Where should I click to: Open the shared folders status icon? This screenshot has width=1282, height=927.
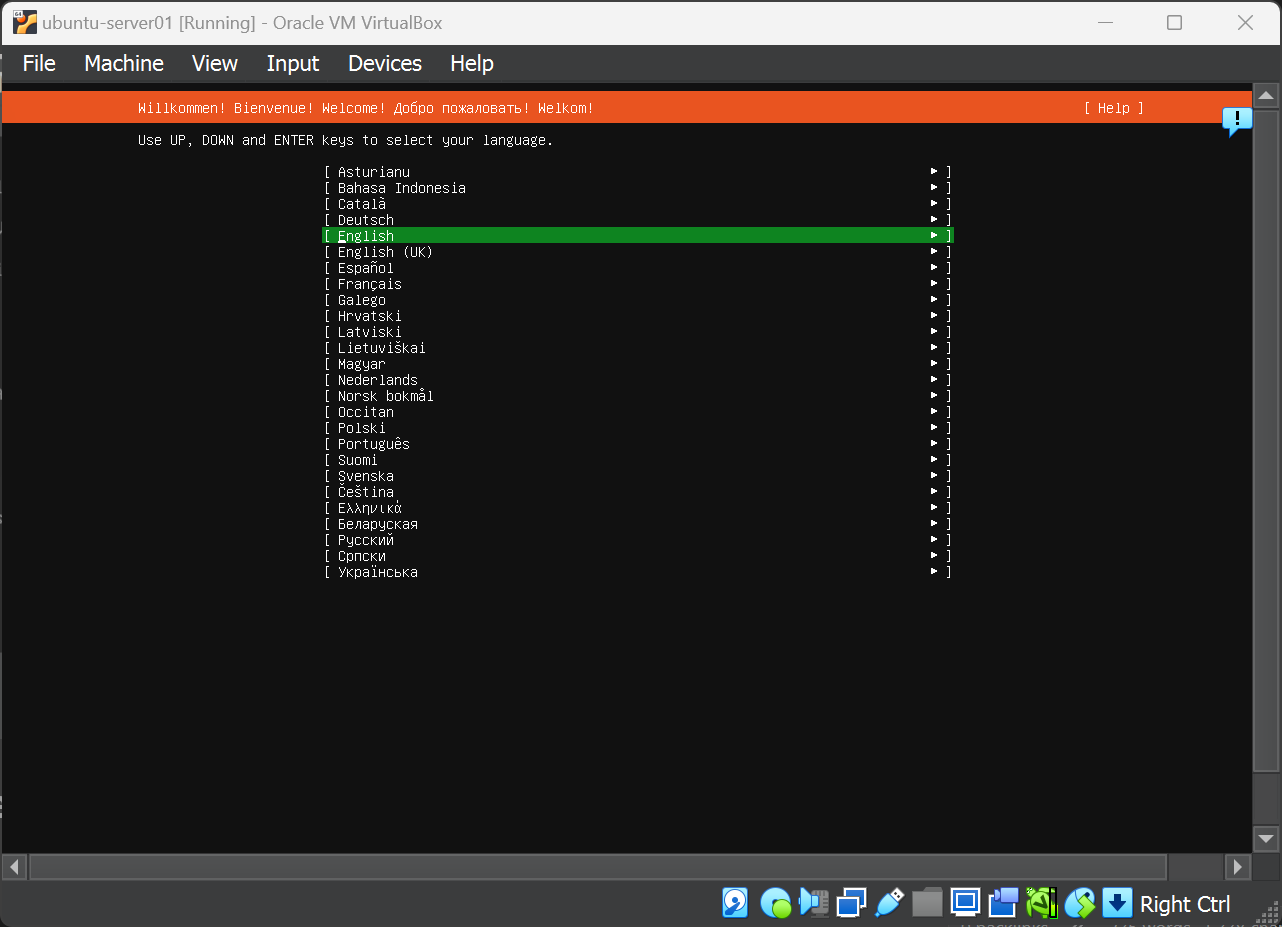click(927, 903)
